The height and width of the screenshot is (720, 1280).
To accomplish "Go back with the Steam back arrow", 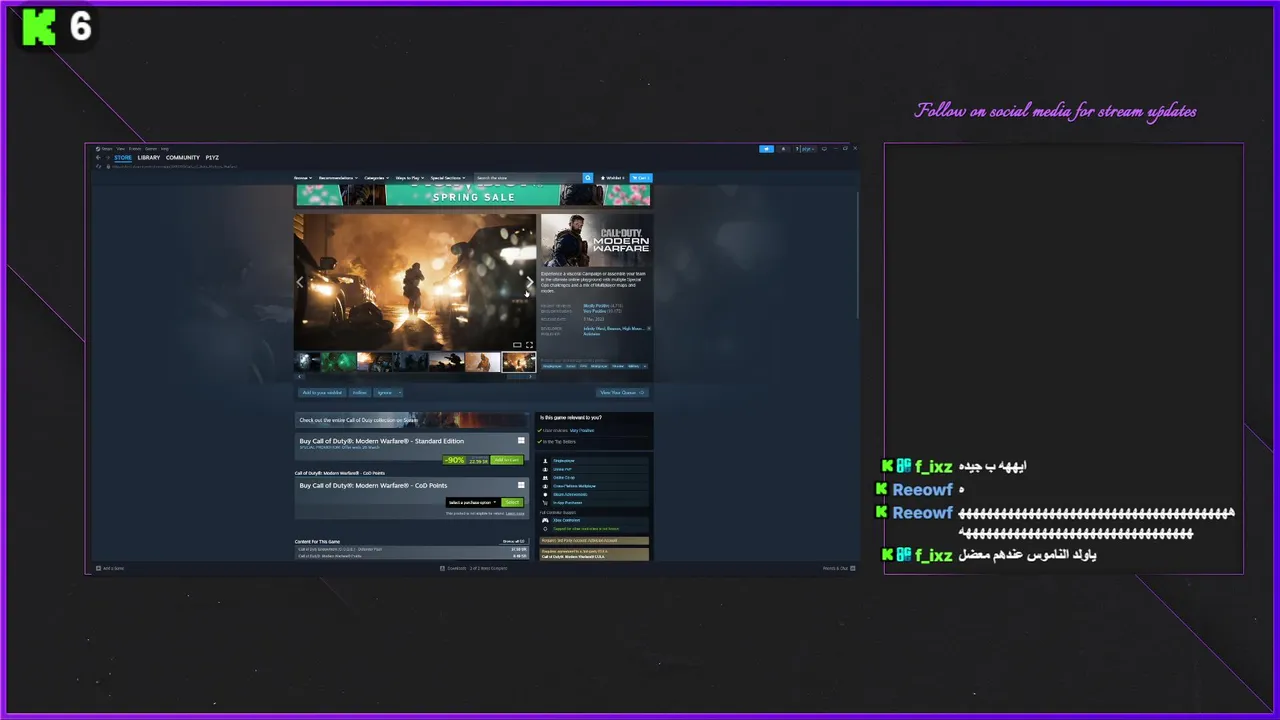I will [98, 158].
